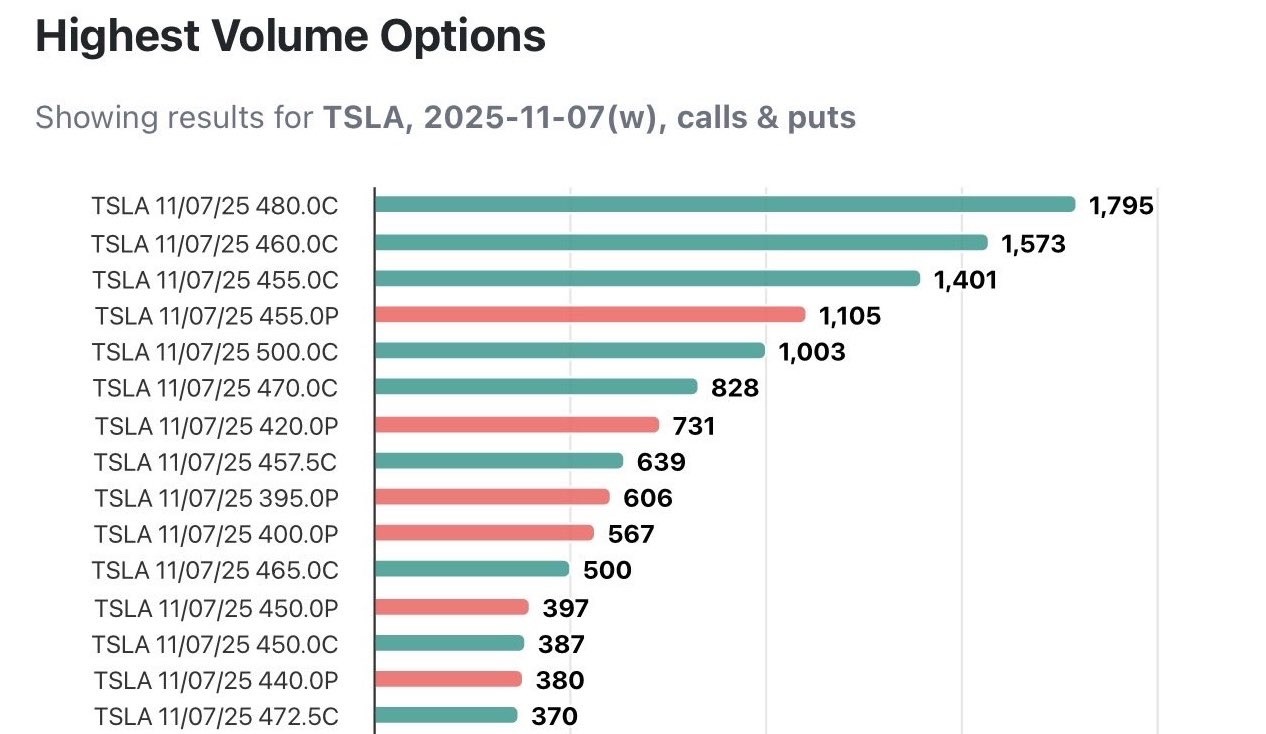Select the 440.0P red bar
Screen dimensions: 1266x734
pos(449,679)
